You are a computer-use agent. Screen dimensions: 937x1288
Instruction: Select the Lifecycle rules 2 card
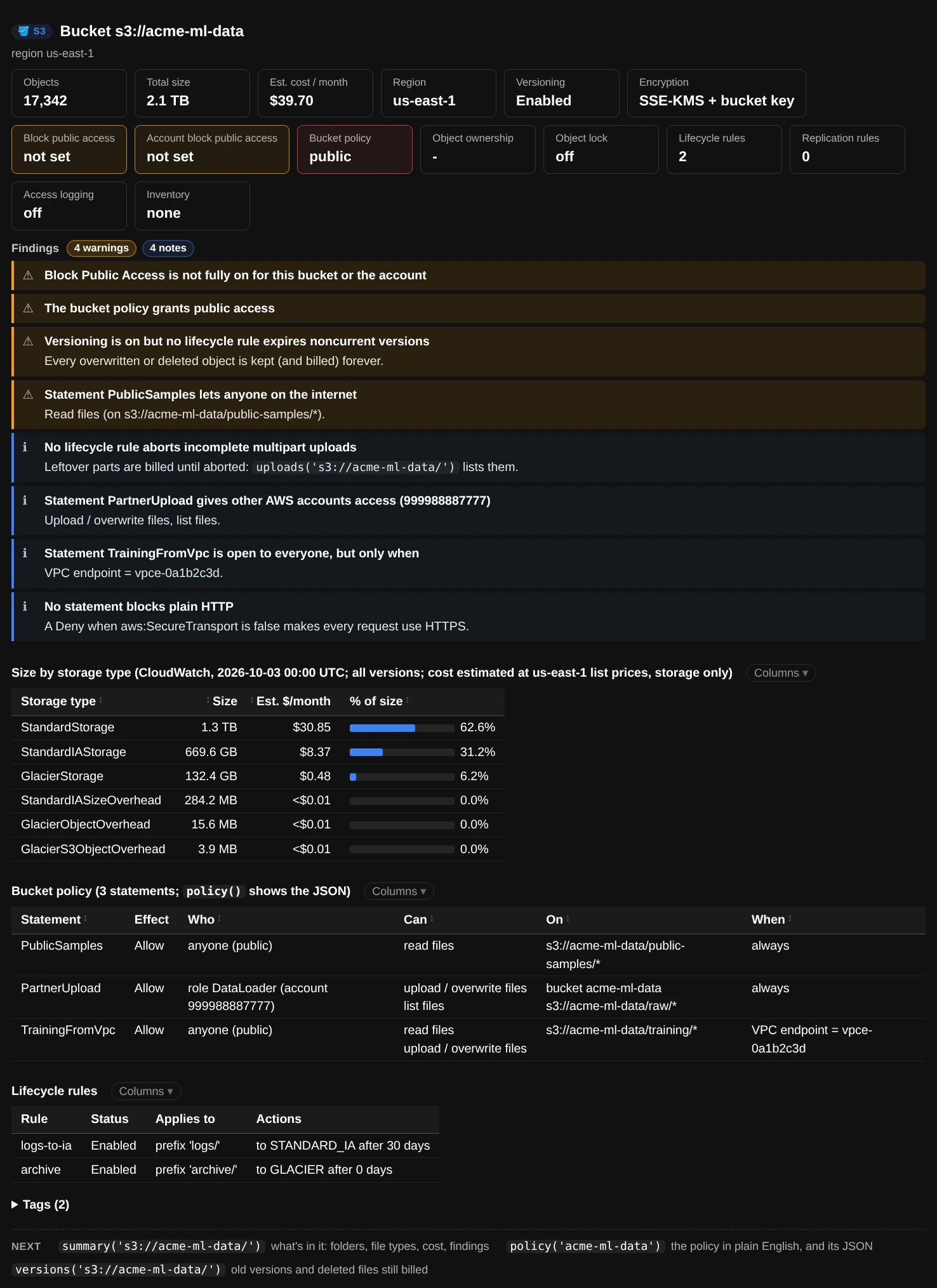point(724,149)
